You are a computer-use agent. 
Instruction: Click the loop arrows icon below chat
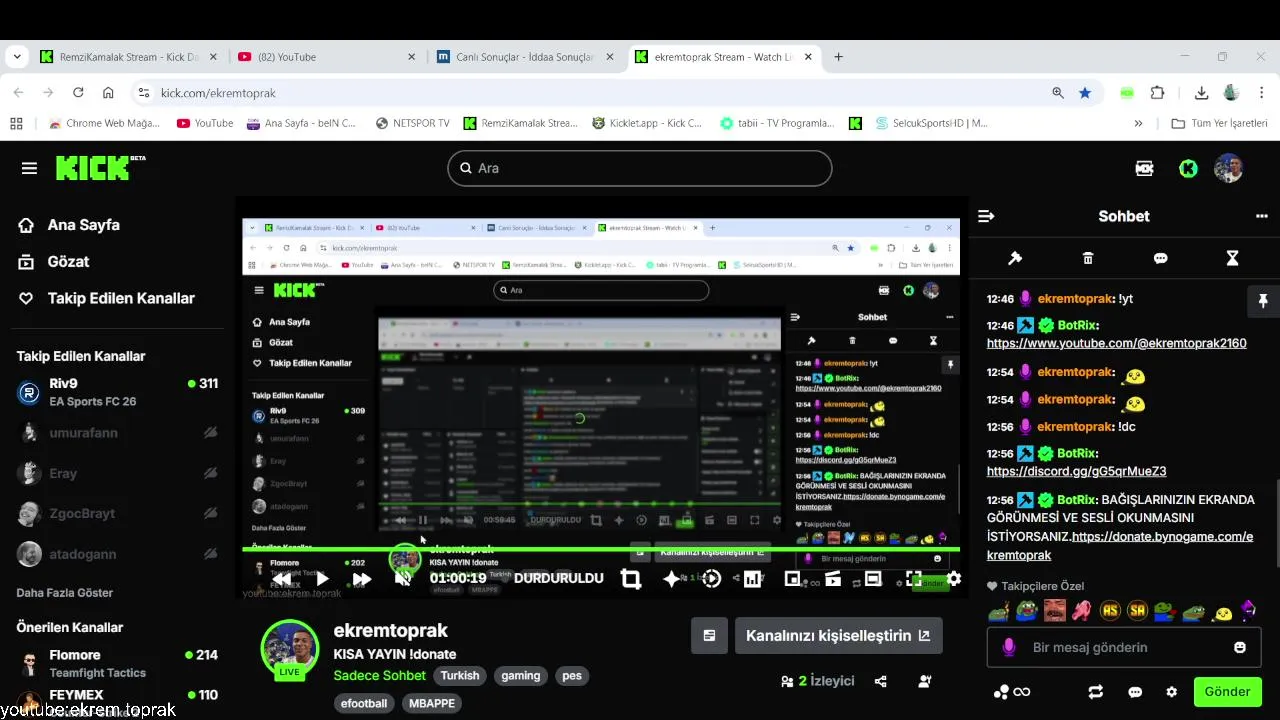[1096, 692]
